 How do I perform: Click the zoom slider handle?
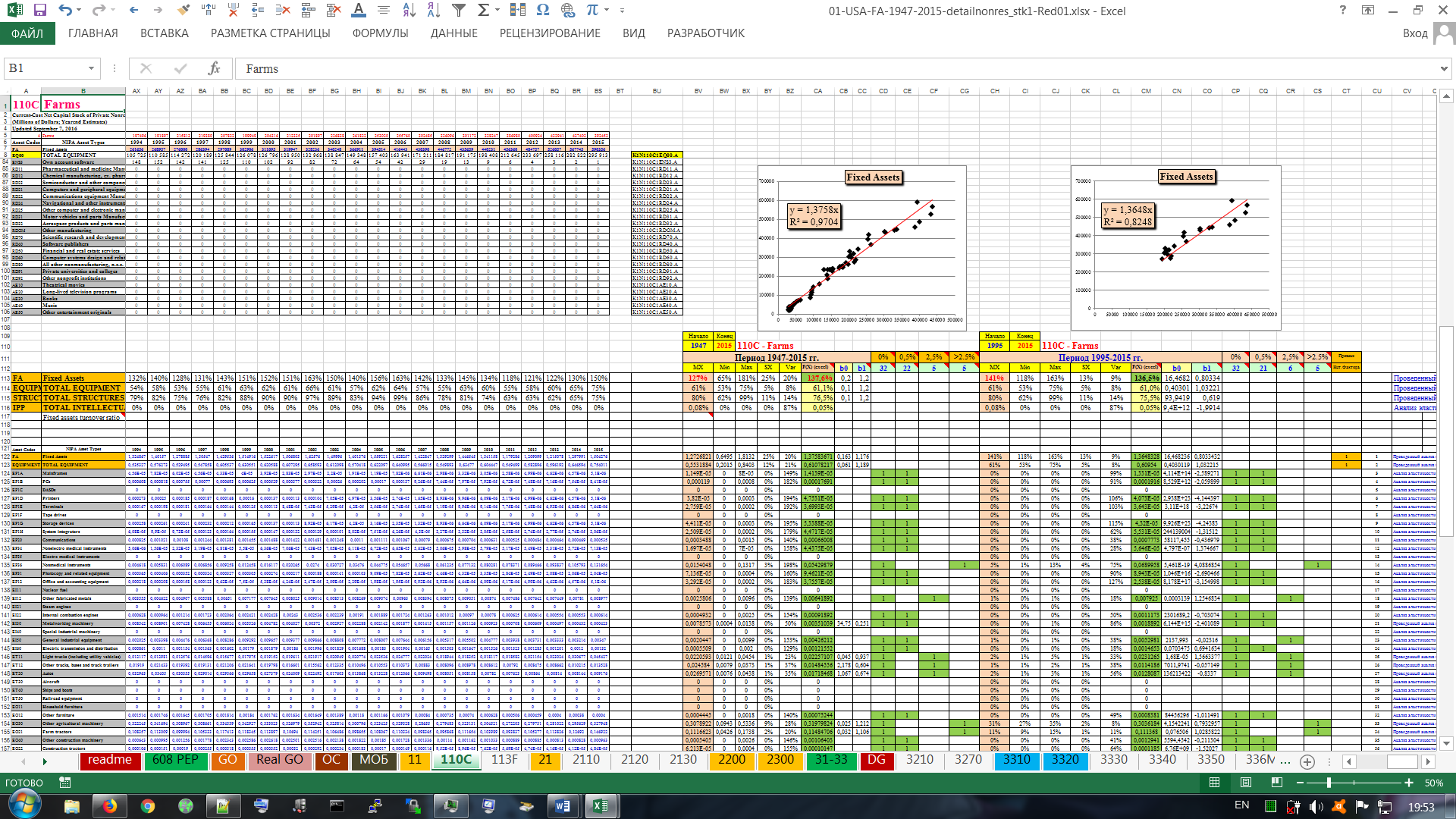pyautogui.click(x=1329, y=783)
